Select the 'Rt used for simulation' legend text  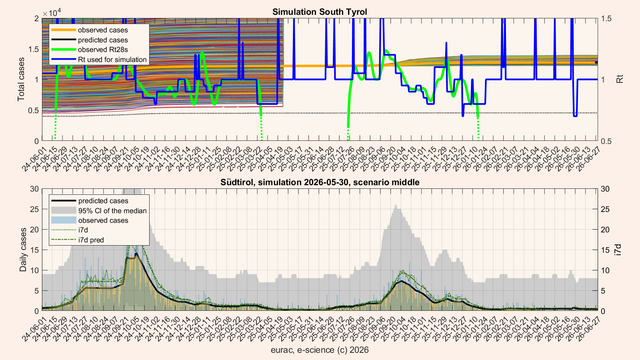point(112,60)
